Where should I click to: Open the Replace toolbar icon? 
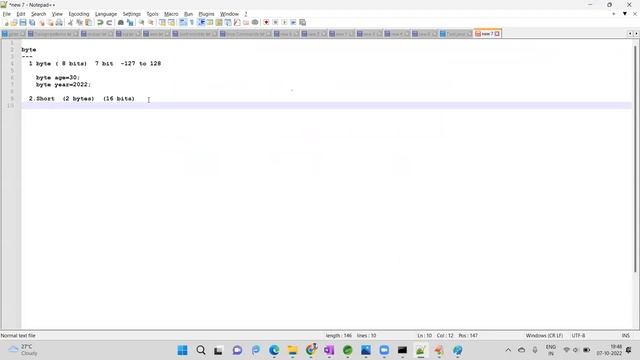tap(130, 22)
